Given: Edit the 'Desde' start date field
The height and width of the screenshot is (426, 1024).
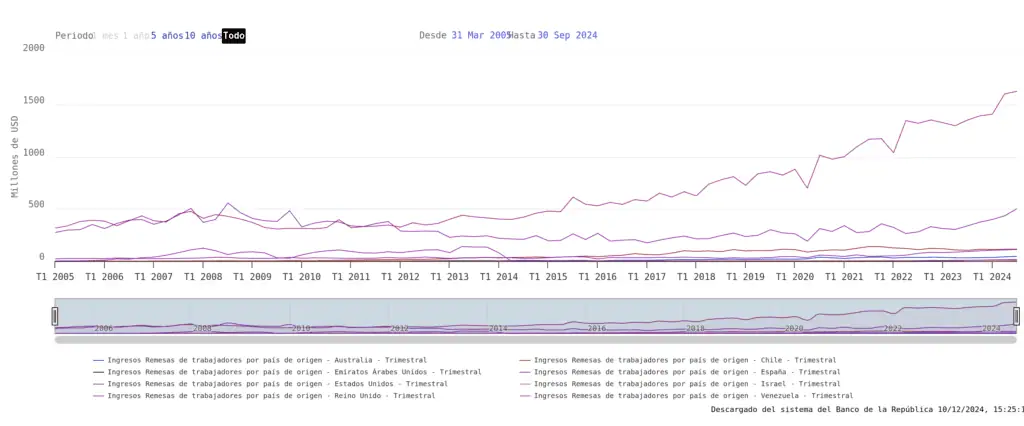Looking at the screenshot, I should click(x=481, y=35).
